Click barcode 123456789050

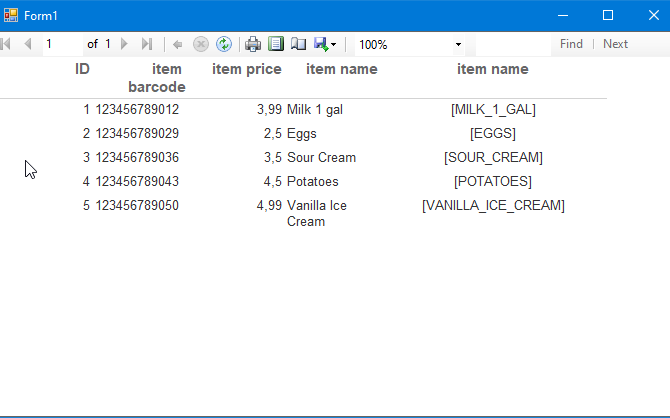pyautogui.click(x=137, y=205)
